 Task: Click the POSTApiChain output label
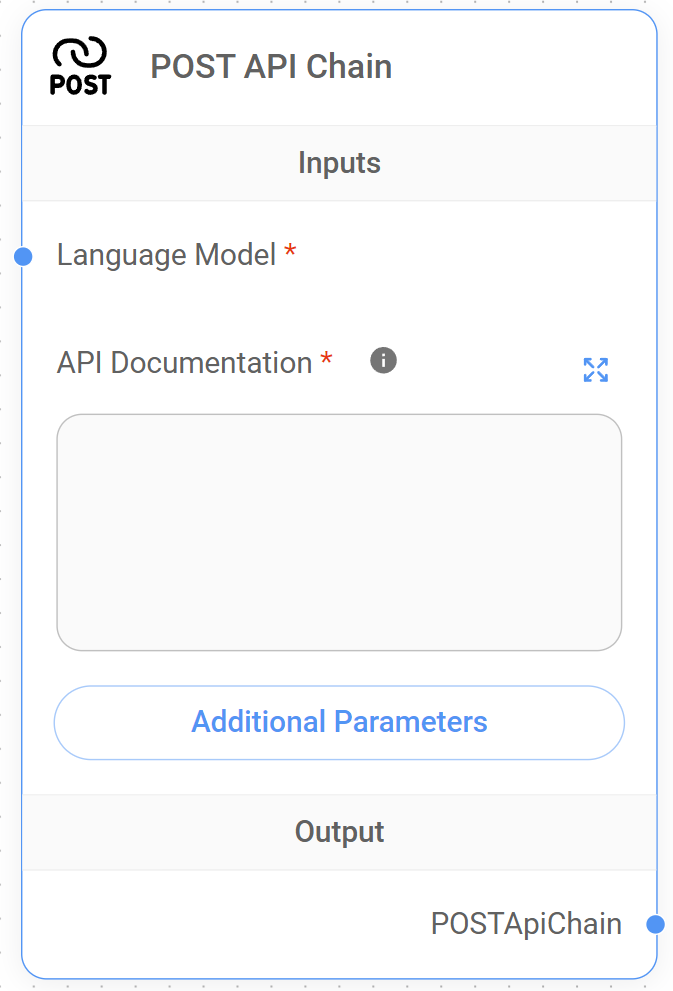526,924
